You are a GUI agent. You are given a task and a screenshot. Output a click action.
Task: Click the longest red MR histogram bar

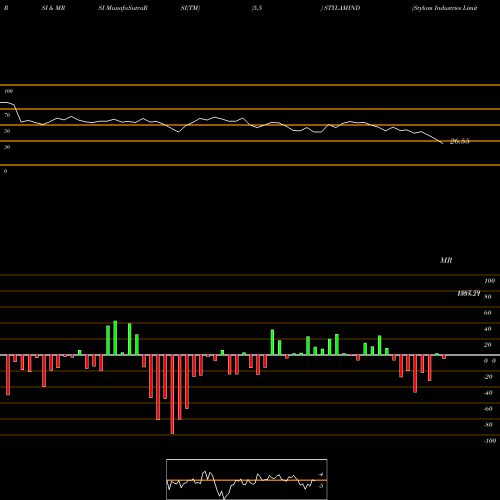[x=172, y=394]
